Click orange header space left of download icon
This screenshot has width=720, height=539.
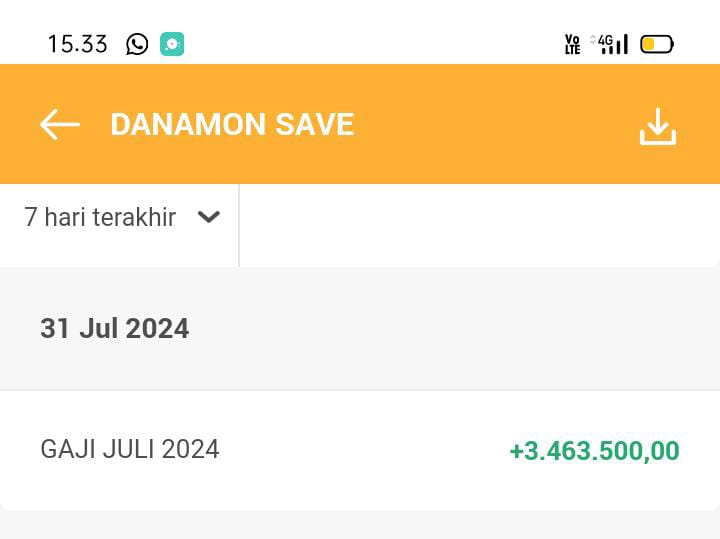coord(496,124)
